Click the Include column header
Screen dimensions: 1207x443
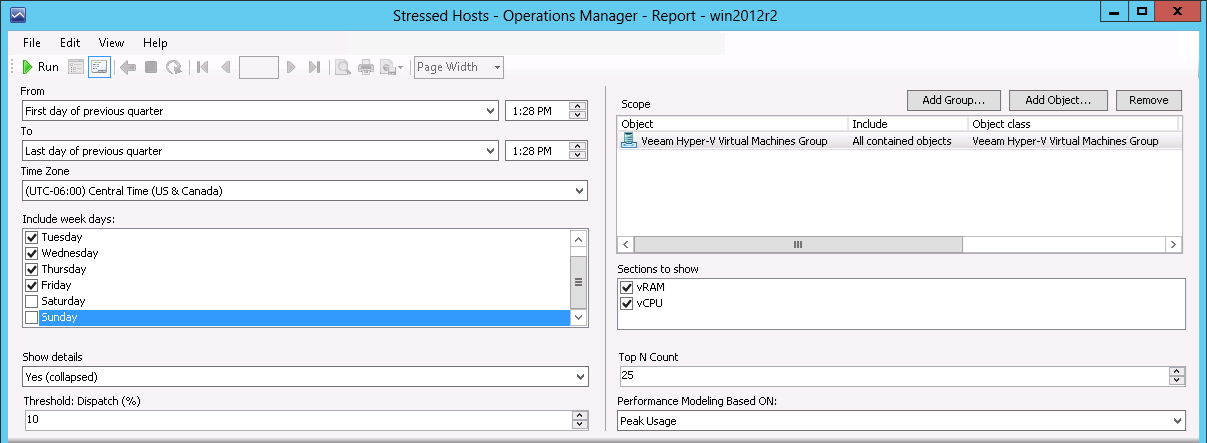(908, 124)
